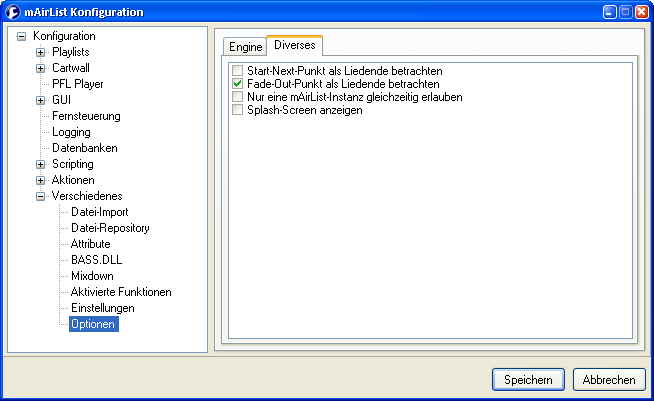Select the GUI tree item

(x=61, y=100)
